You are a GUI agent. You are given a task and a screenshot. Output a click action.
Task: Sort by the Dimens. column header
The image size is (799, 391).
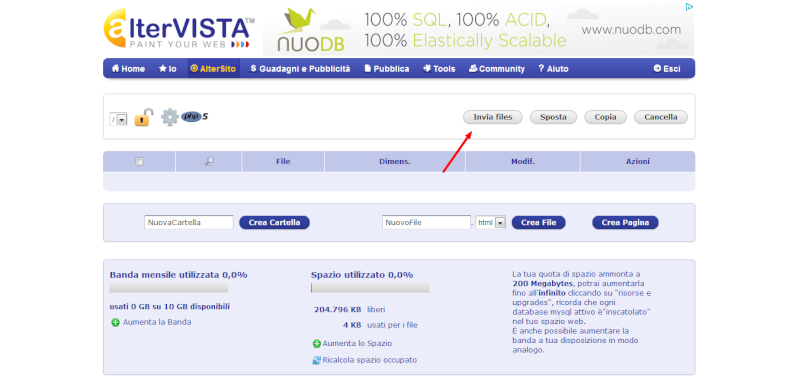[395, 162]
